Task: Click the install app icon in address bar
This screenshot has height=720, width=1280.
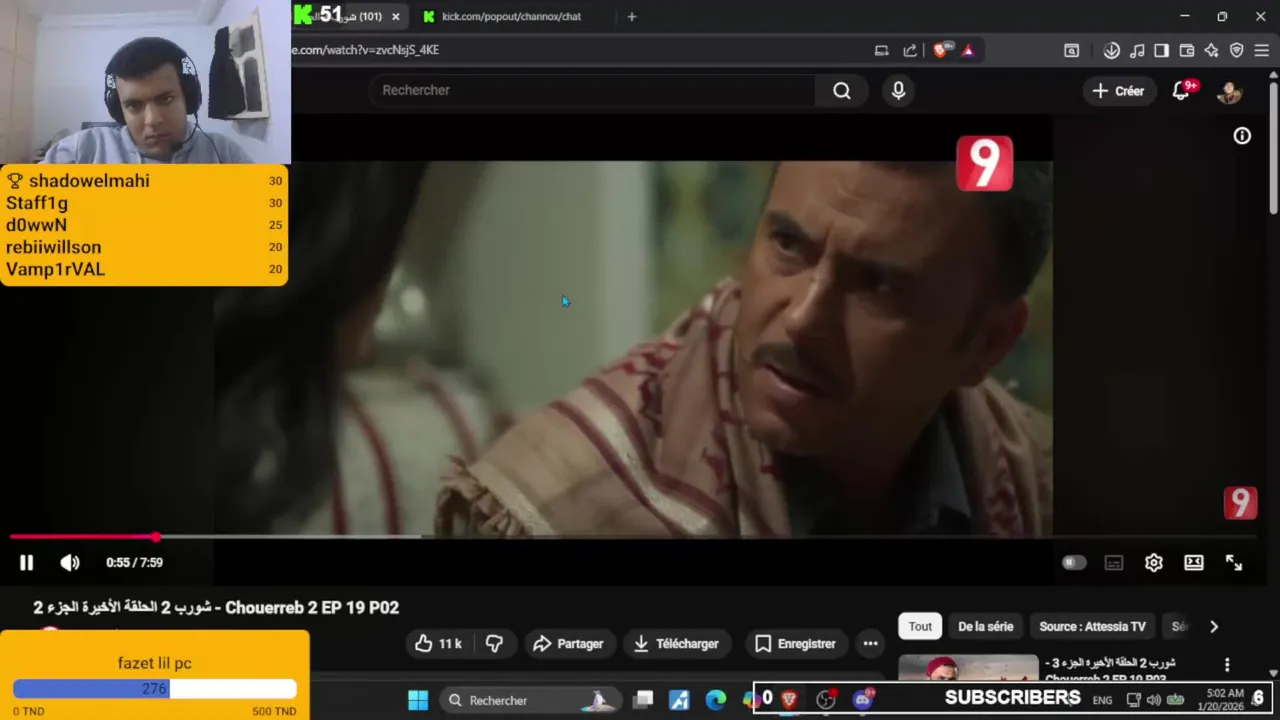Action: (881, 50)
